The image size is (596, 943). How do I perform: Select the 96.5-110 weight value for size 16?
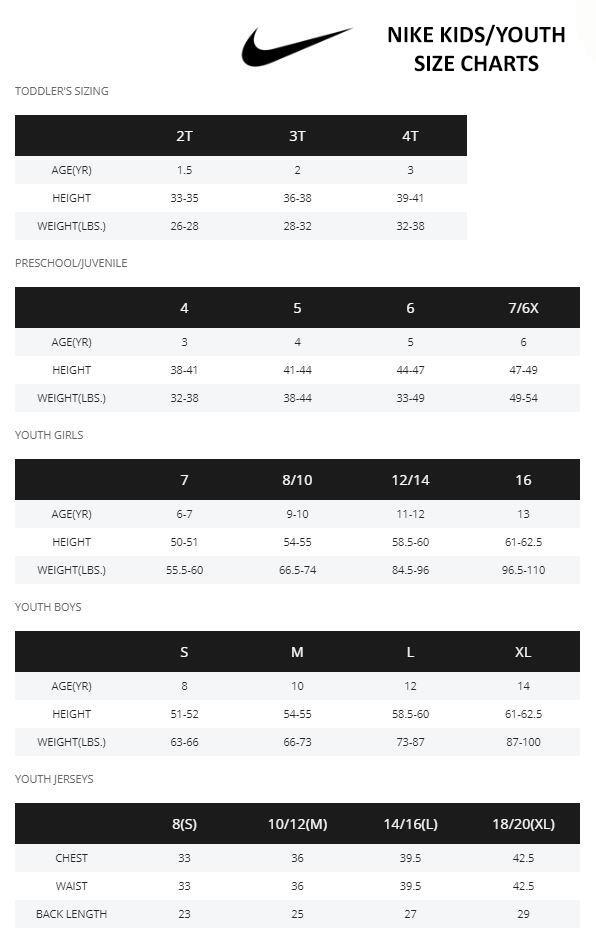523,570
